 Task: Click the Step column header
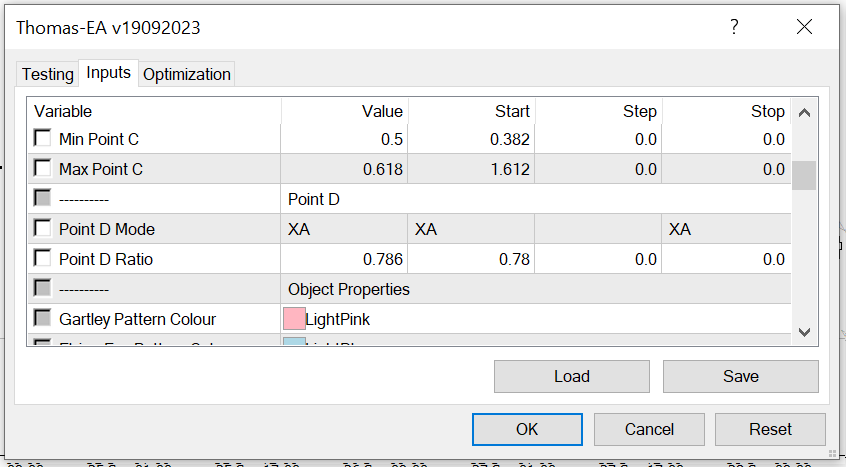[598, 111]
